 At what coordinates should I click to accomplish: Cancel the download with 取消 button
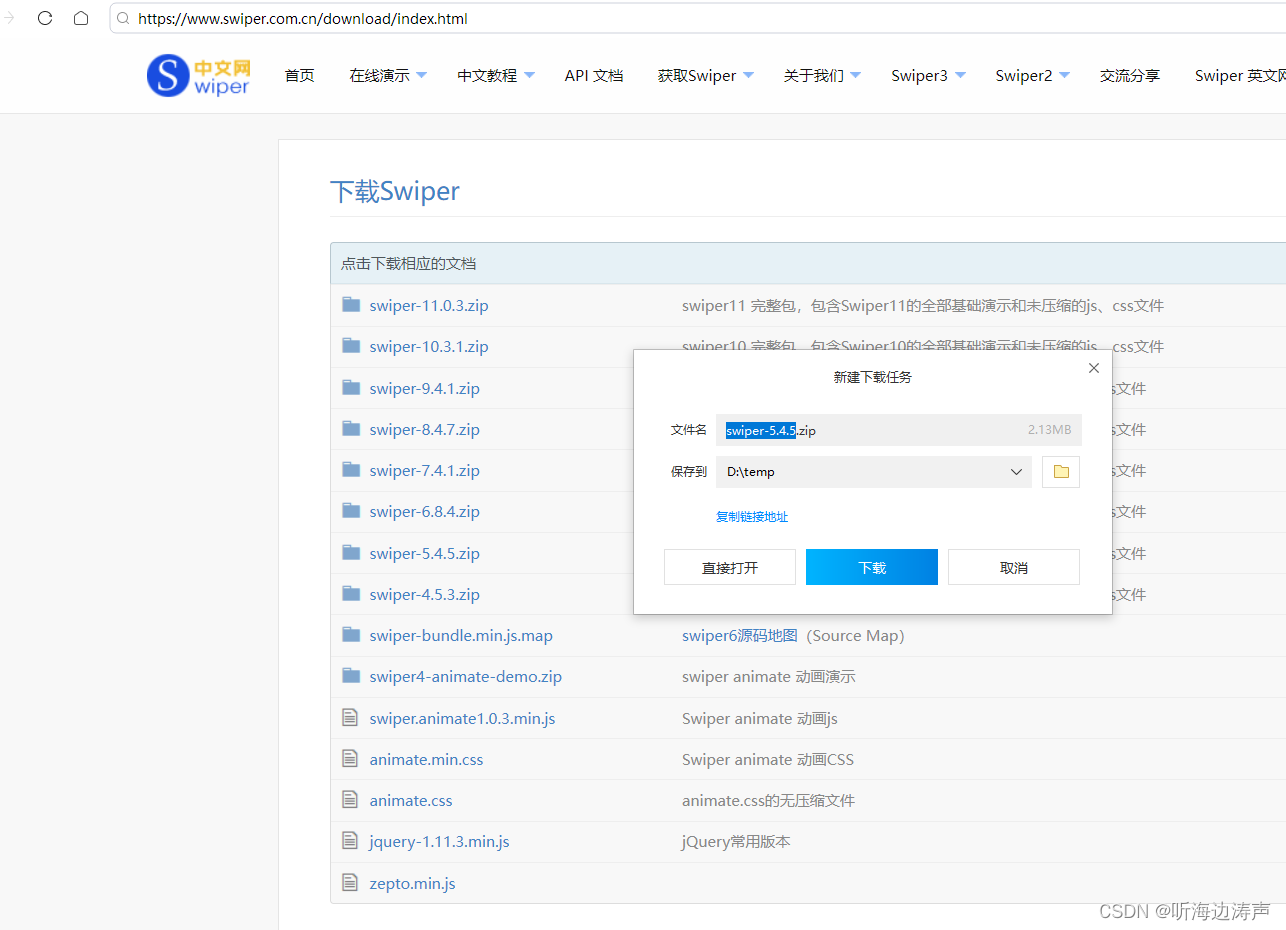[x=1014, y=567]
